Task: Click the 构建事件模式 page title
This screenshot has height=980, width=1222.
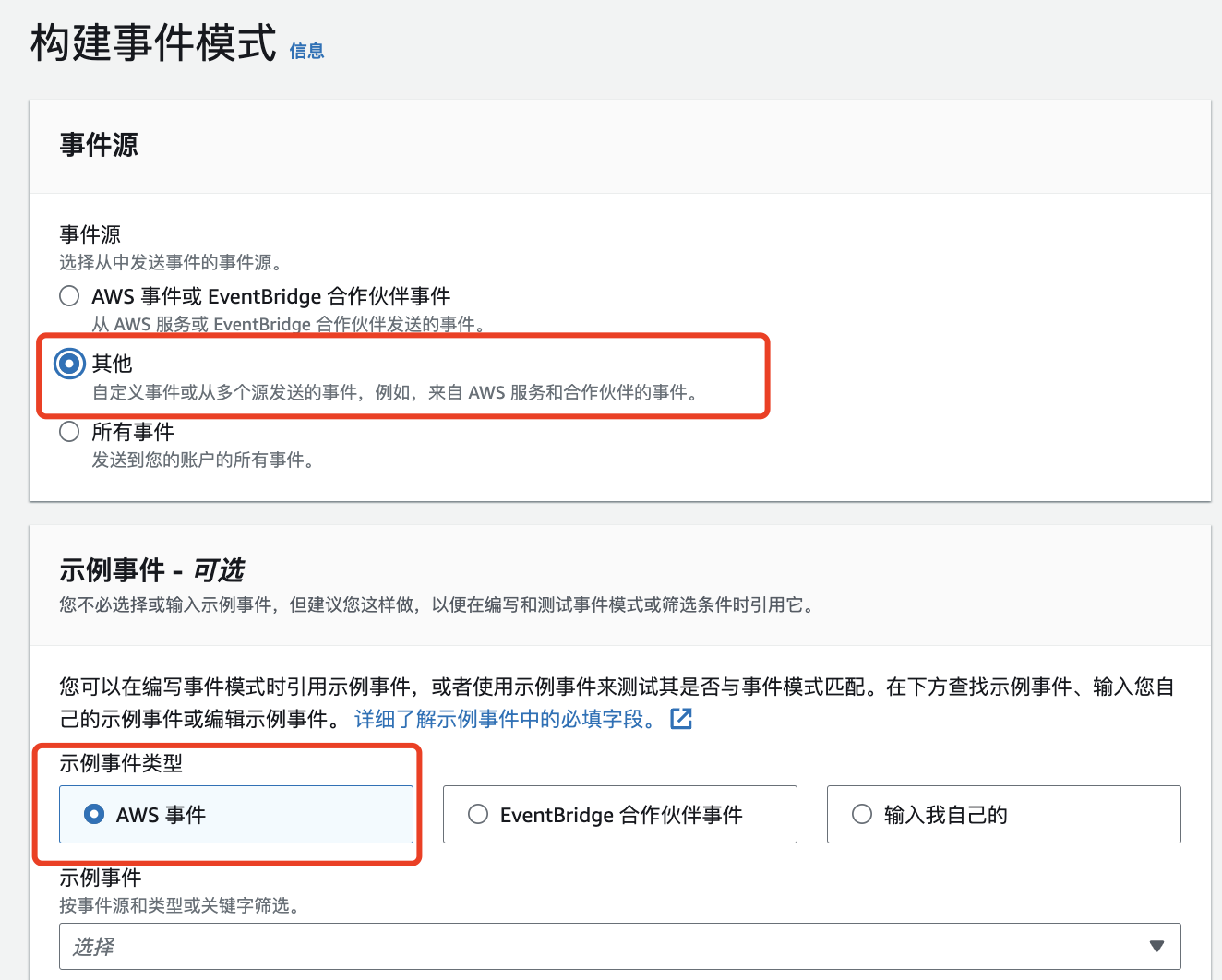Action: pyautogui.click(x=153, y=42)
